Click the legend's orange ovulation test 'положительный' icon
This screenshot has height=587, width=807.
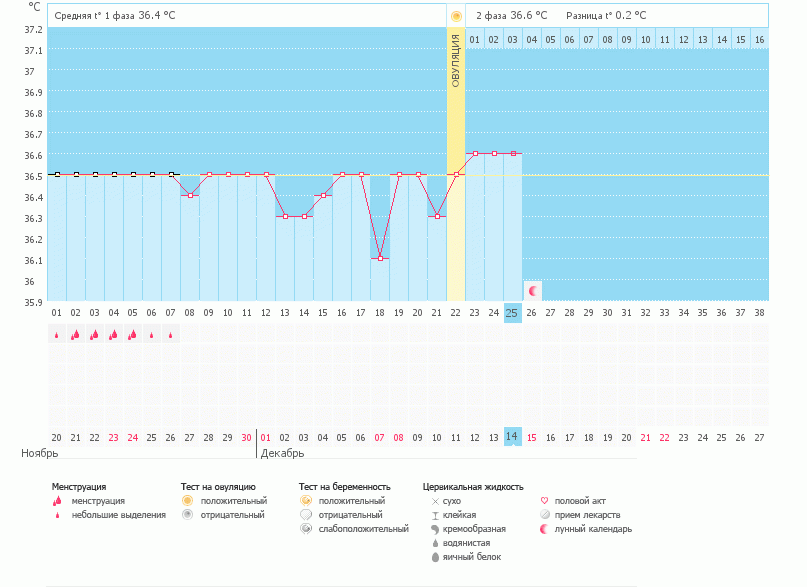(x=187, y=501)
